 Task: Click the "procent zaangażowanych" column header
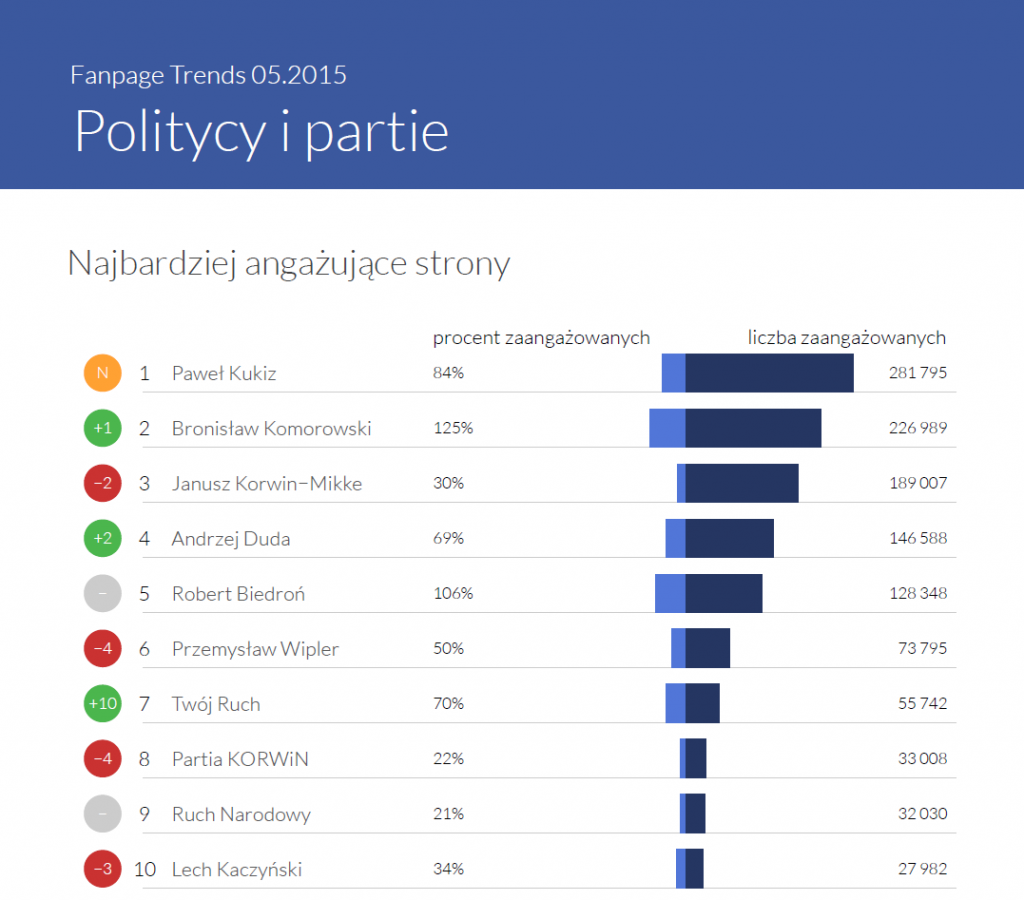(x=541, y=338)
